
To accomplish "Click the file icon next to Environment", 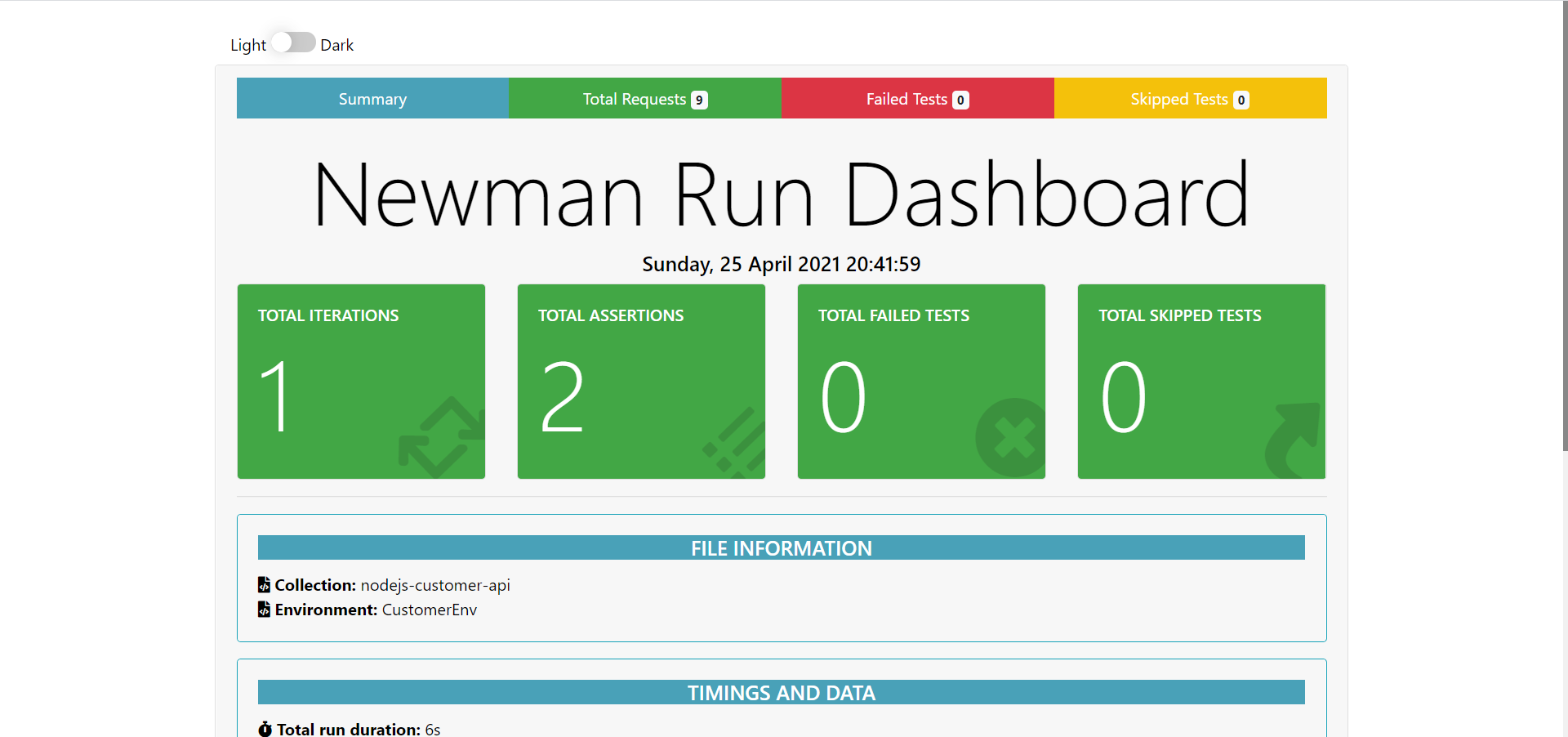I will 263,609.
